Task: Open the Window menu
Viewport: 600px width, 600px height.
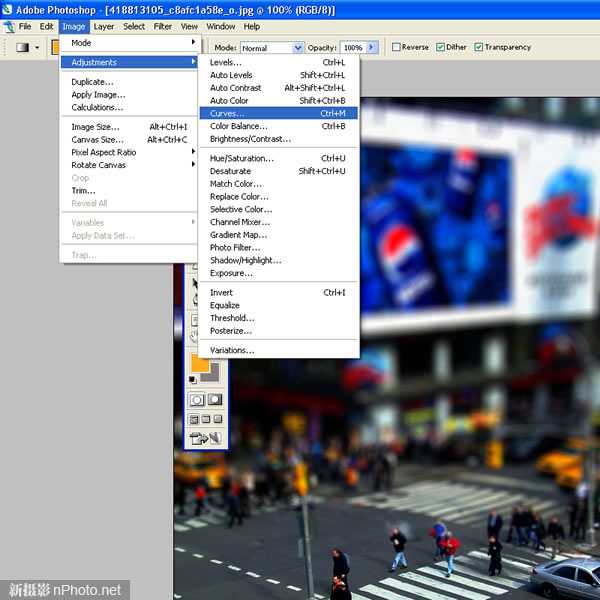Action: 220,27
